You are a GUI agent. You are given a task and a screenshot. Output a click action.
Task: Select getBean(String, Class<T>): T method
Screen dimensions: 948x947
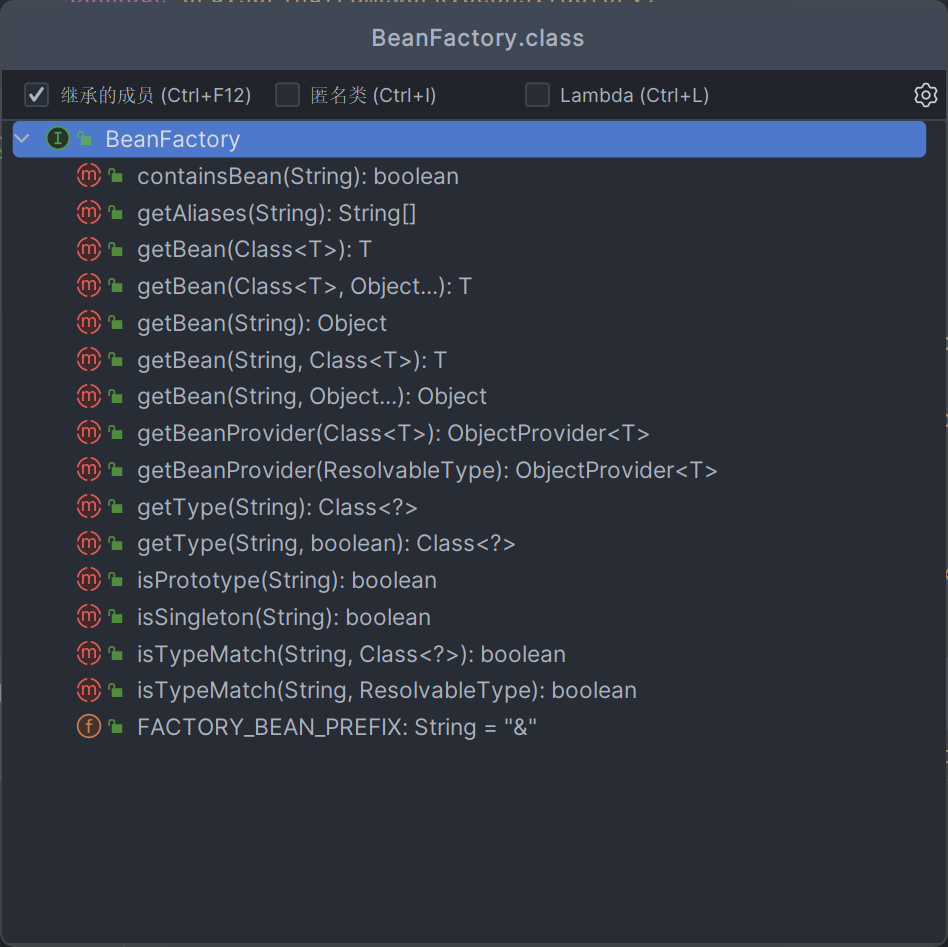291,360
